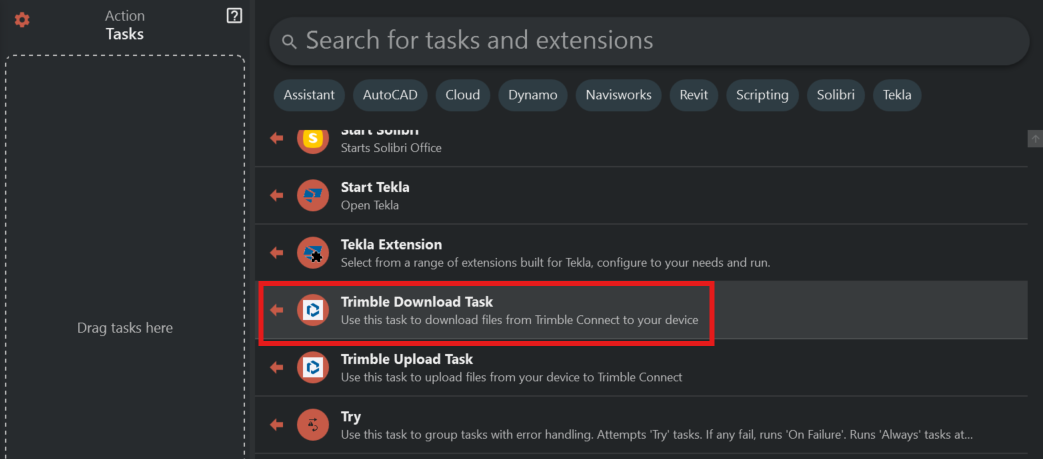Open settings with the gear icon
The image size is (1043, 459).
(x=22, y=20)
